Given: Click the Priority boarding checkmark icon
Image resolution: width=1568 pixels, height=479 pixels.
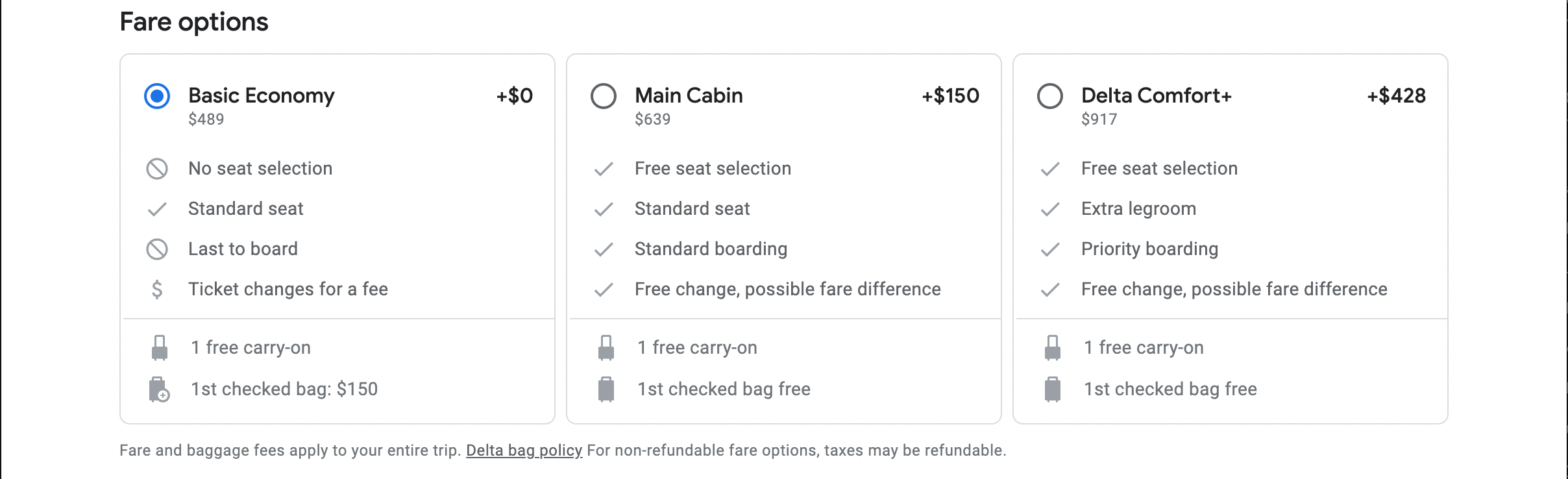Looking at the screenshot, I should (x=1050, y=249).
